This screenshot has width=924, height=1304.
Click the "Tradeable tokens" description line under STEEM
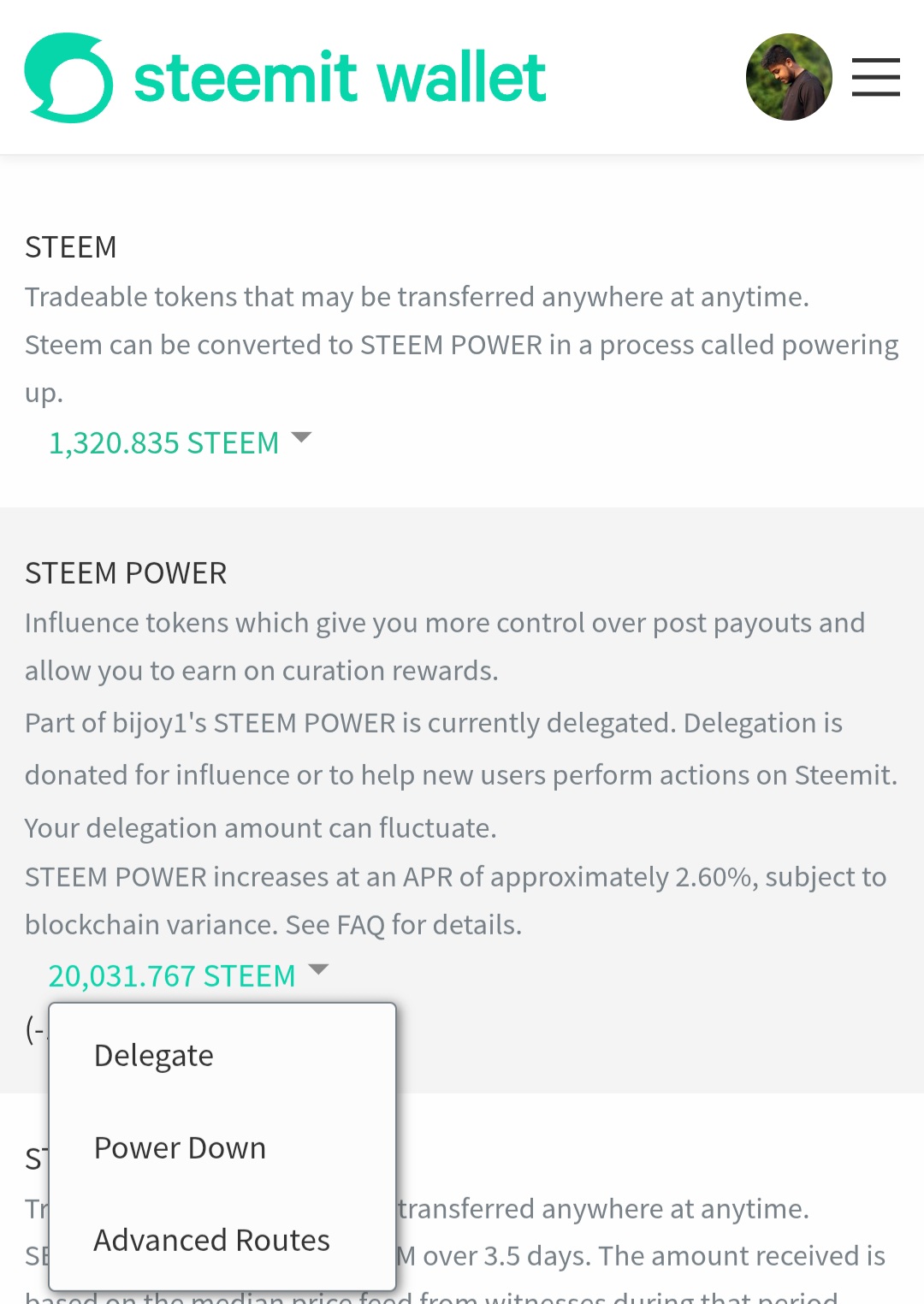pos(417,297)
